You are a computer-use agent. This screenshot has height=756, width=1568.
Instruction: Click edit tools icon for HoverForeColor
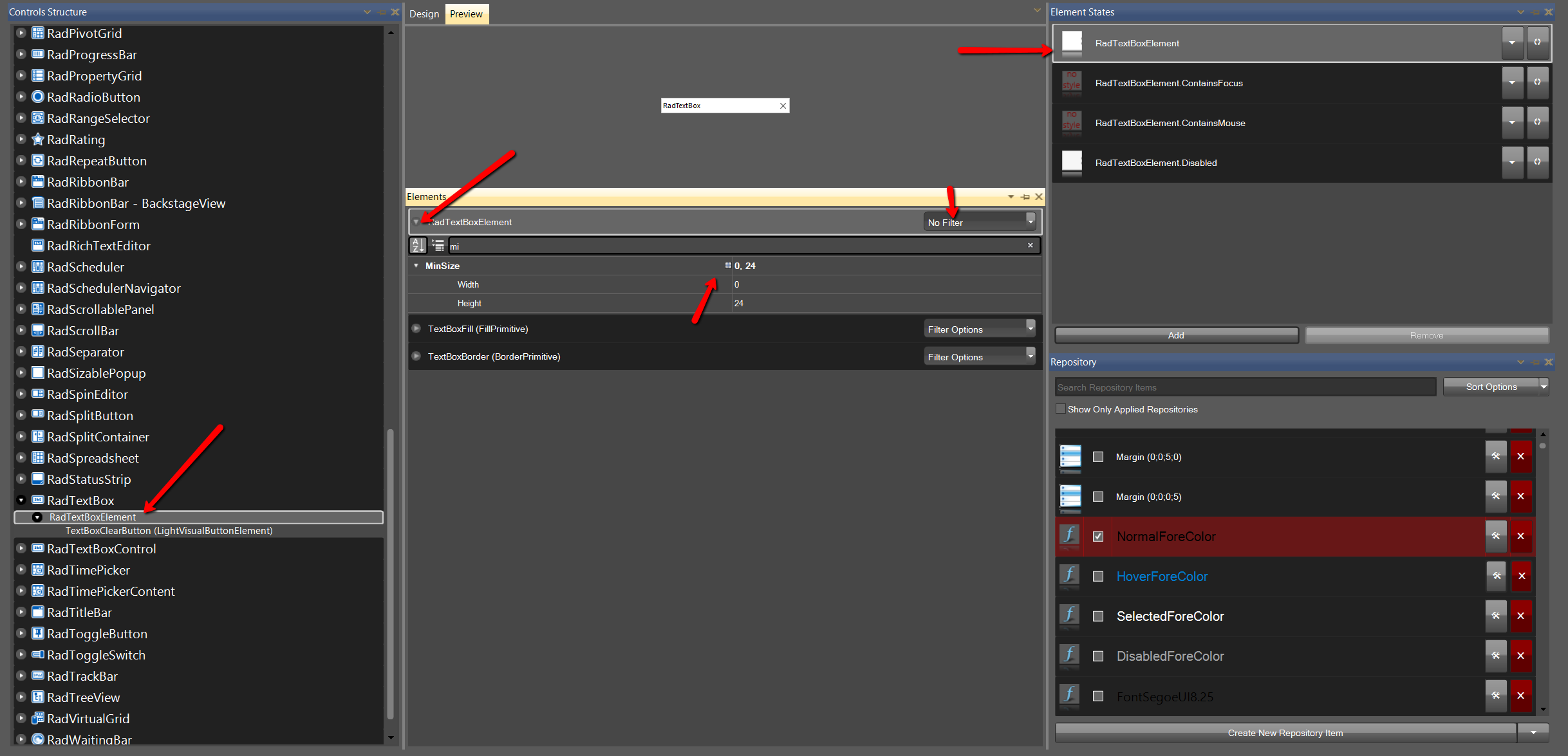pos(1497,576)
